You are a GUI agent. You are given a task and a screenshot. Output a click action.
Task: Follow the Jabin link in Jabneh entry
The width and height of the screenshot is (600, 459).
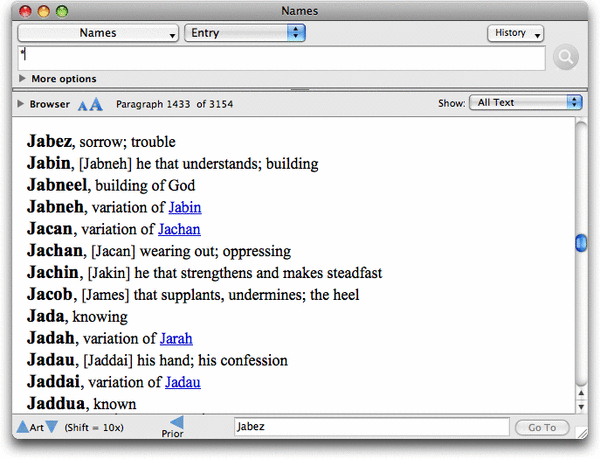pyautogui.click(x=185, y=207)
